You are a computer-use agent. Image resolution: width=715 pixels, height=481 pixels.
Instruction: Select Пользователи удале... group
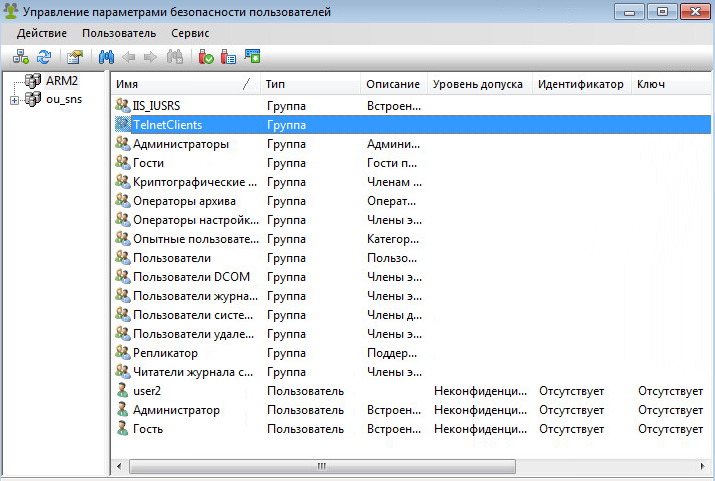coord(193,334)
